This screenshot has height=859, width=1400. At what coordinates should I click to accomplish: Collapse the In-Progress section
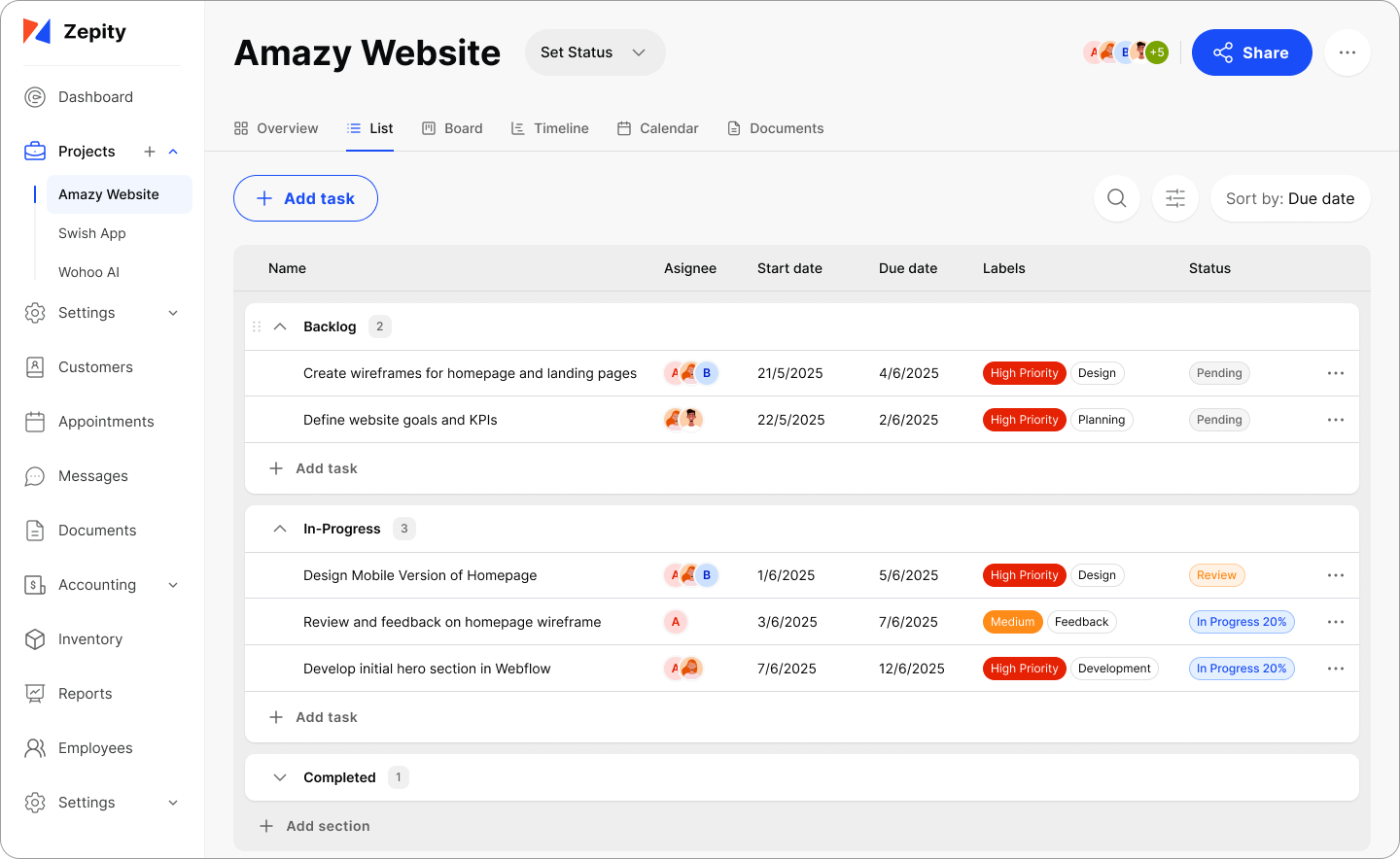[280, 529]
